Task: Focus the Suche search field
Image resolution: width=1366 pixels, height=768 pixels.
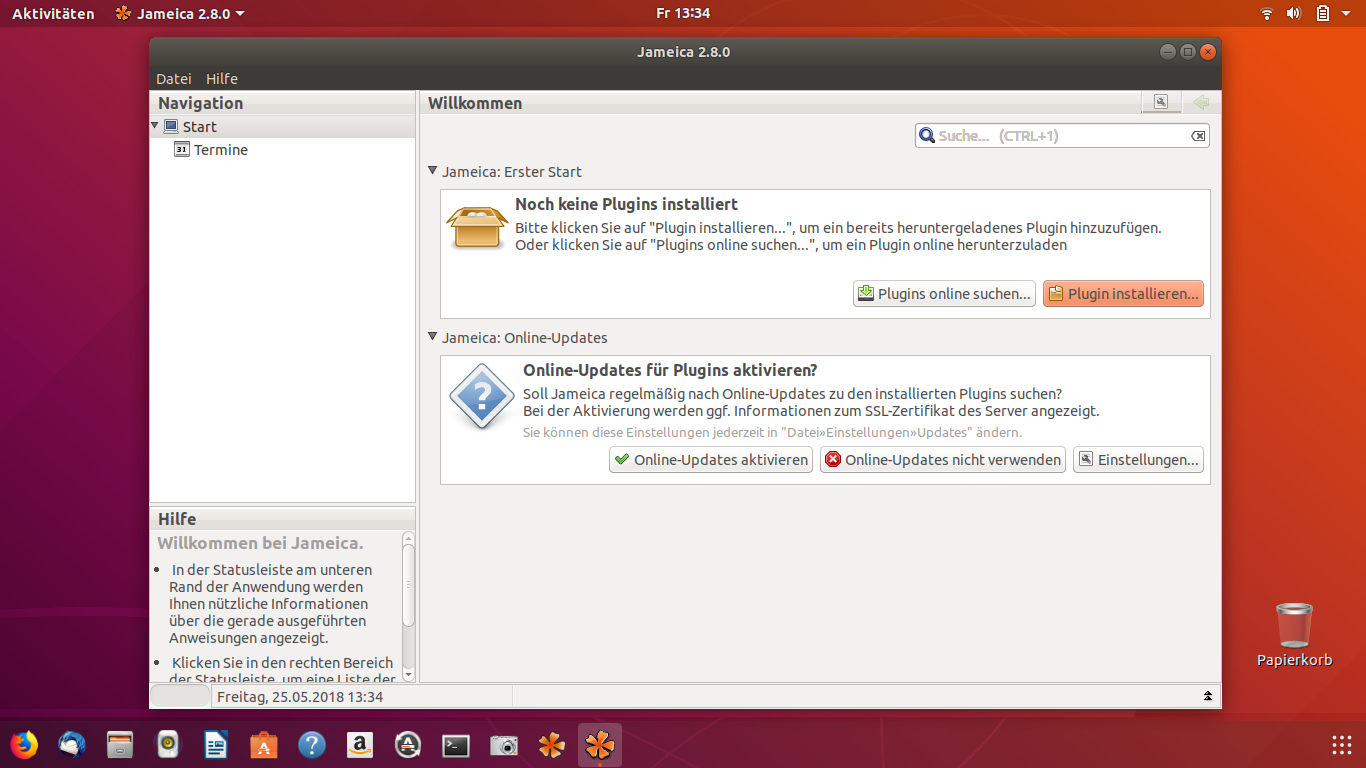Action: pos(1062,135)
